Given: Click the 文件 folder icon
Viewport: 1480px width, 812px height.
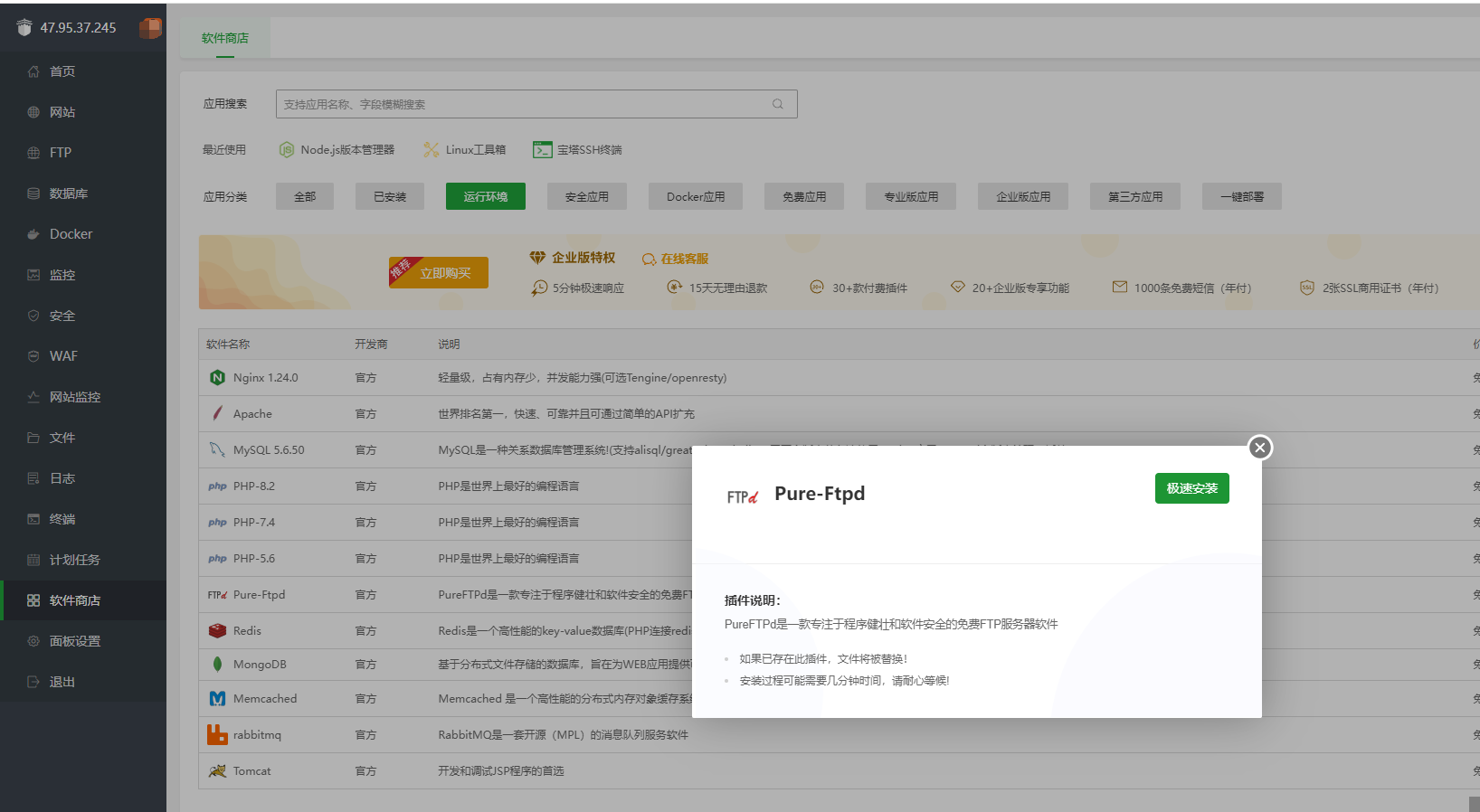Looking at the screenshot, I should click(x=33, y=438).
